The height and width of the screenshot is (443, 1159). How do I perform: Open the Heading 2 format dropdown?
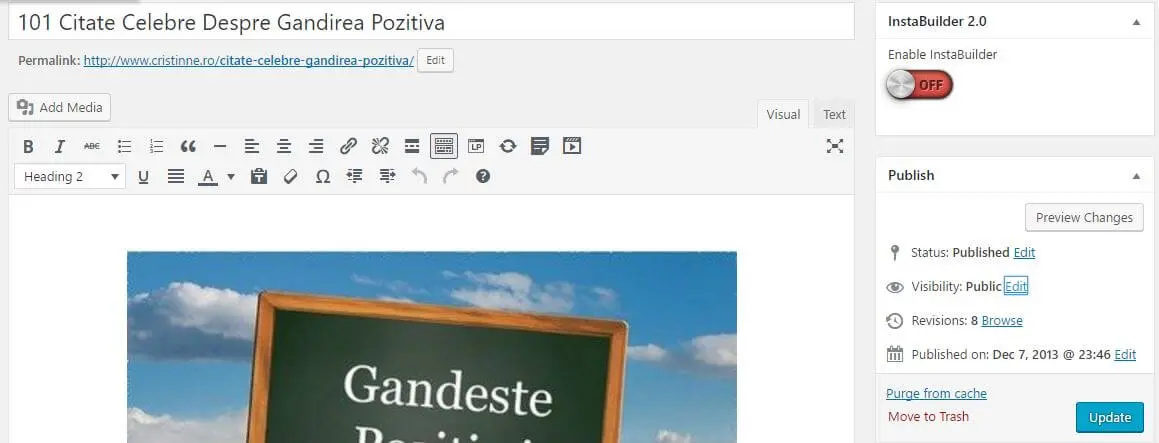[x=70, y=176]
